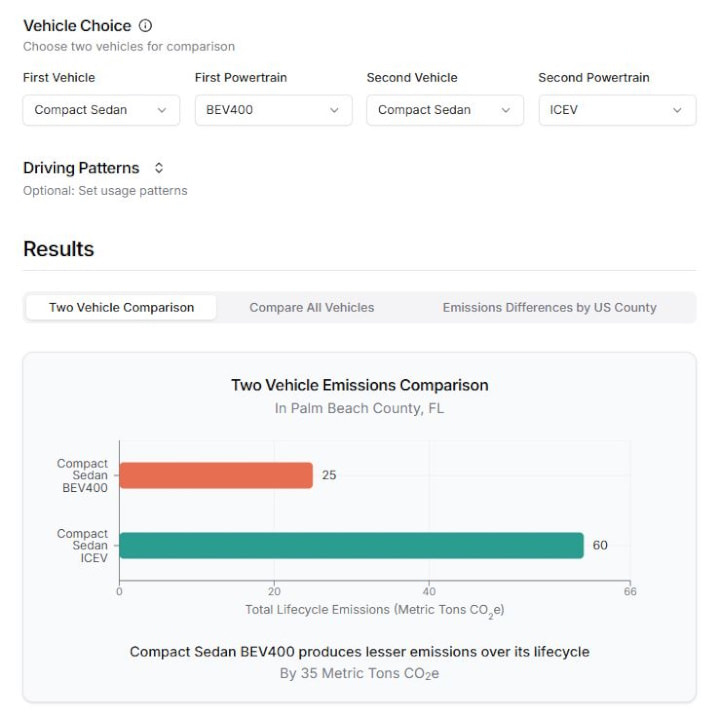Open the Second Powertrain ICEV dropdown

(x=617, y=110)
